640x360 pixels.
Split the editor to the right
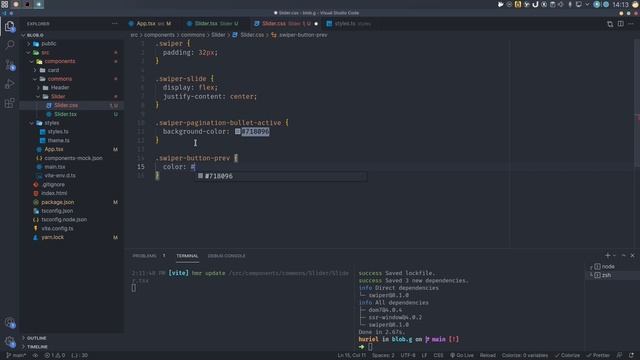coord(620,24)
